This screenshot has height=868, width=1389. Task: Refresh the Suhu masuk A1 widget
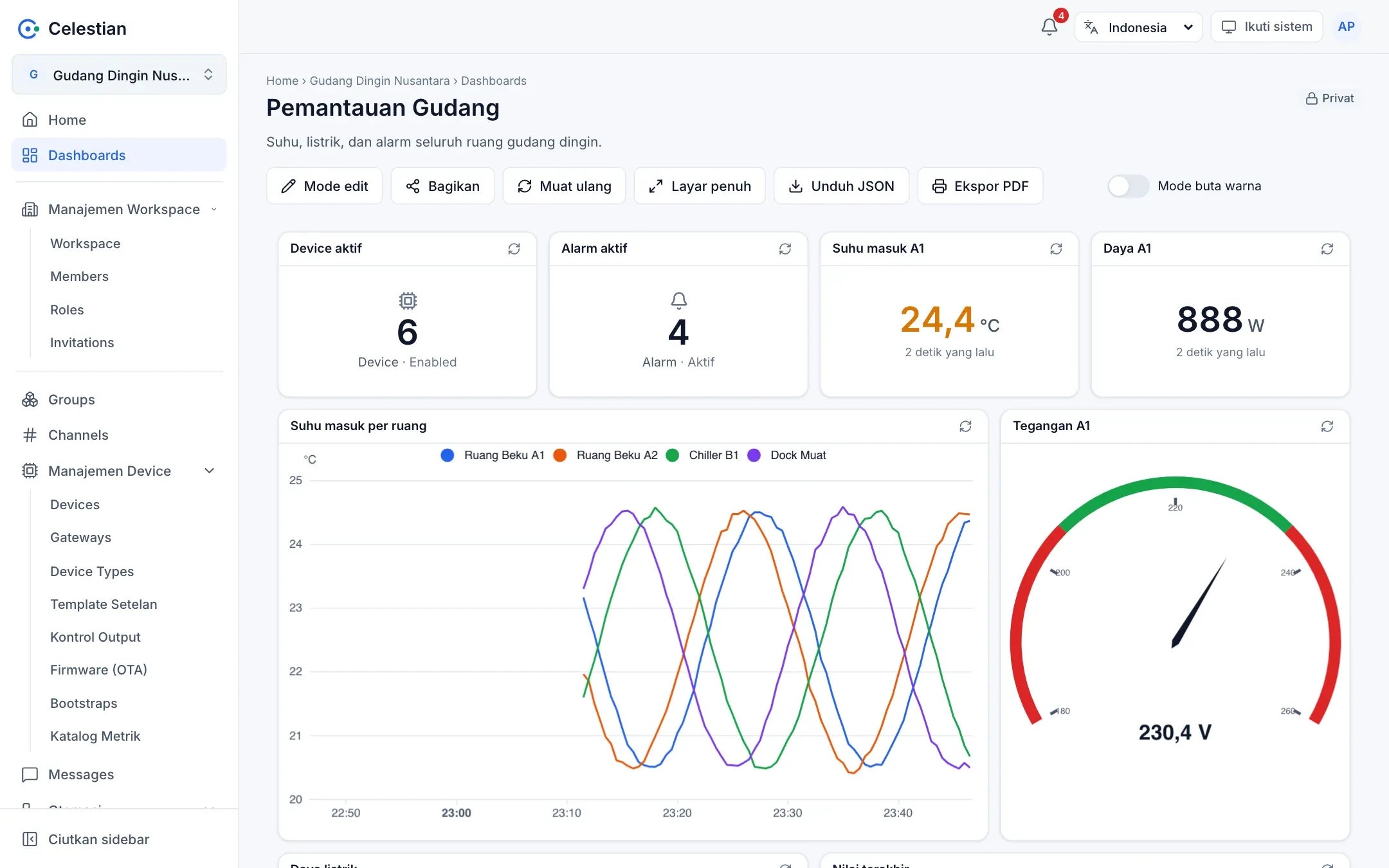tap(1056, 249)
